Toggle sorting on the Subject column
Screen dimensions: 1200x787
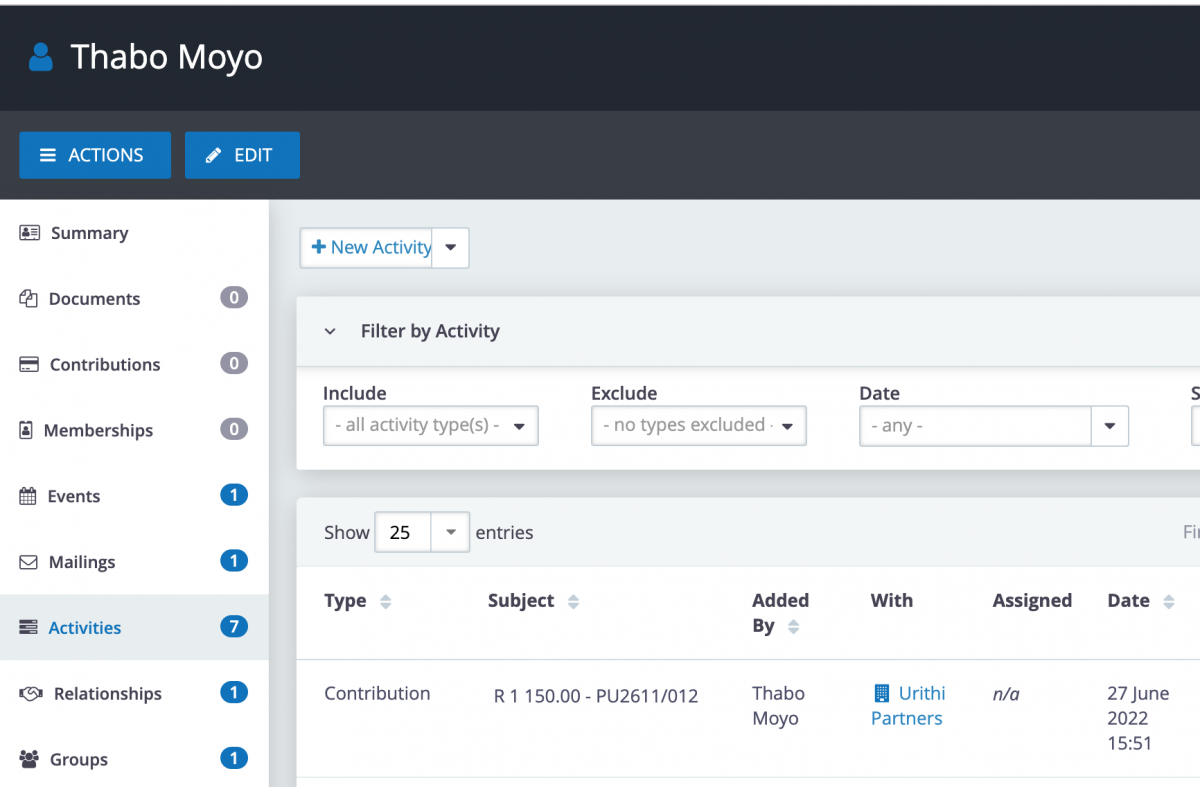573,601
